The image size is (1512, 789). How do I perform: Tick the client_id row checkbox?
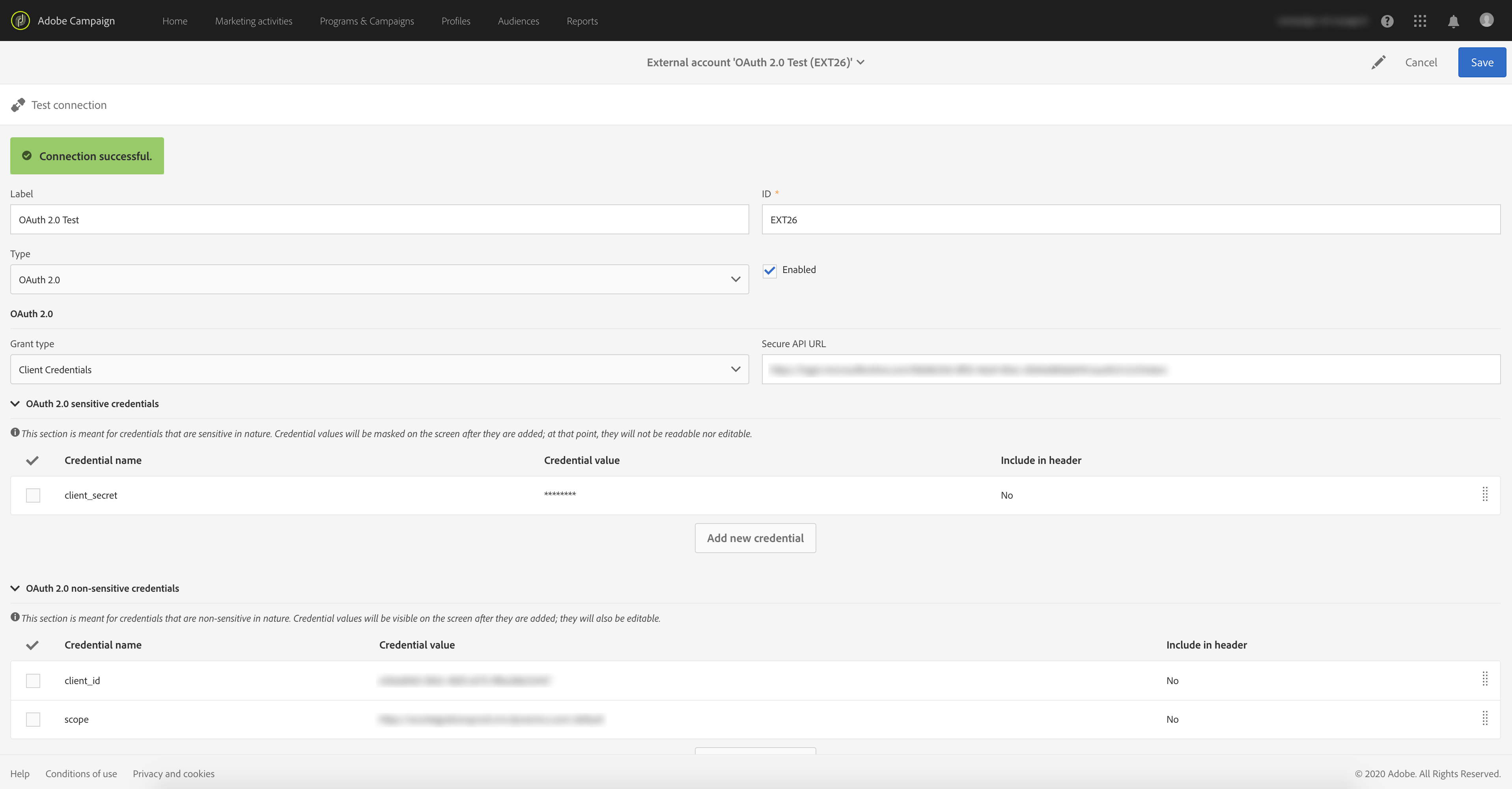pos(33,681)
